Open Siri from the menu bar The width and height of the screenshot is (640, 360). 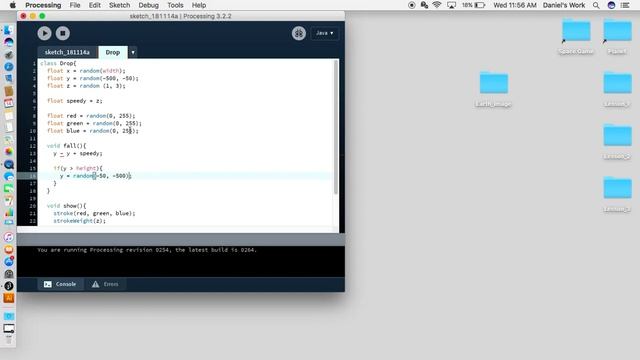point(611,5)
